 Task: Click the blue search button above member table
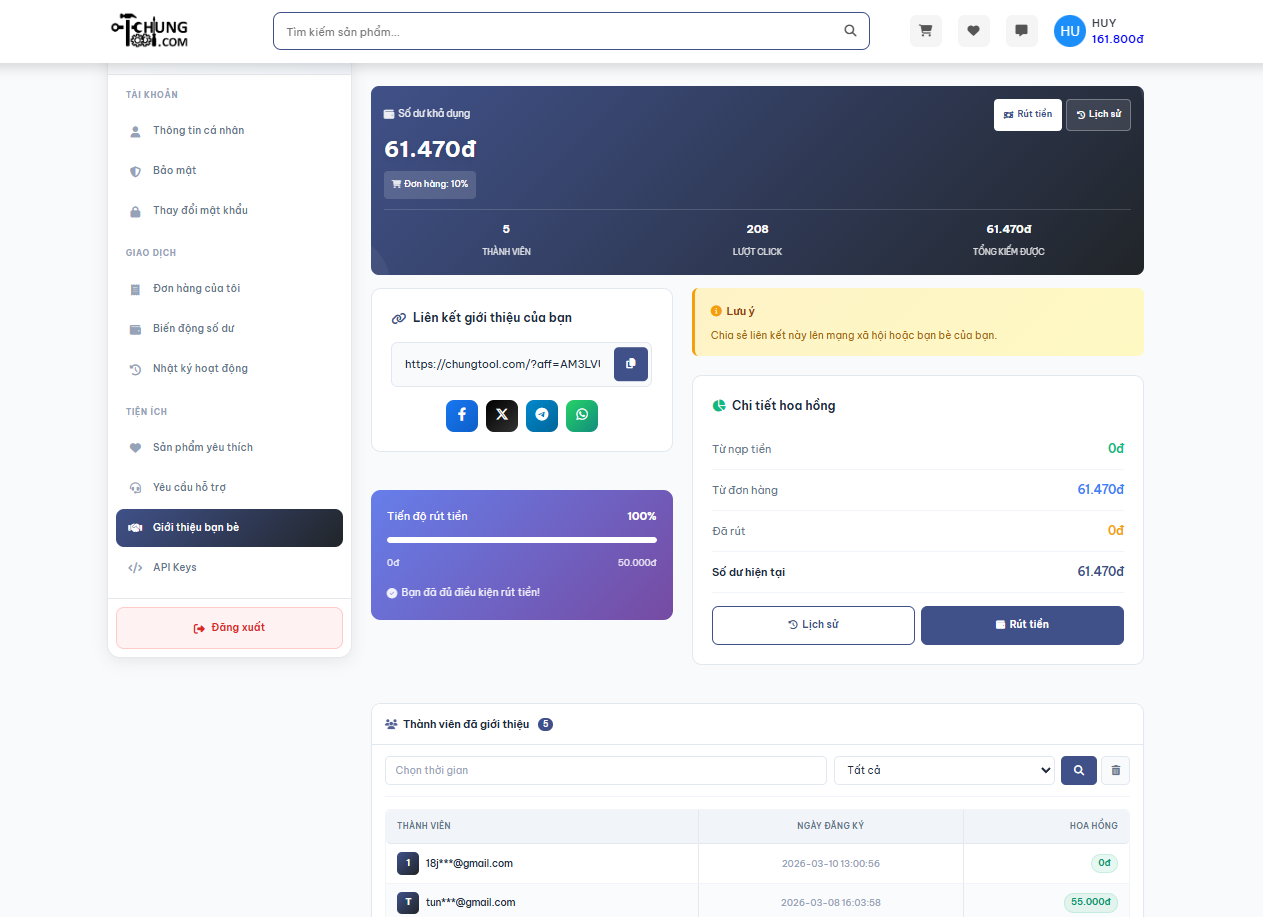click(1078, 770)
